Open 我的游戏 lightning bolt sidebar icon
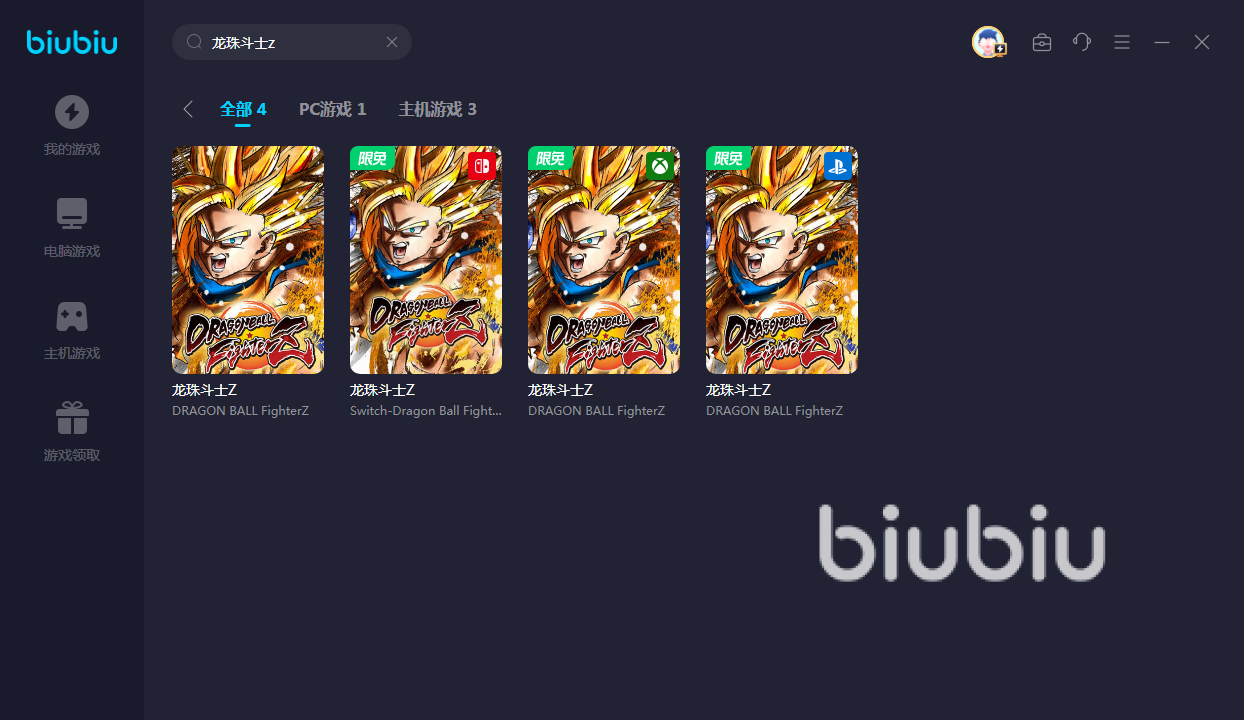 coord(72,112)
